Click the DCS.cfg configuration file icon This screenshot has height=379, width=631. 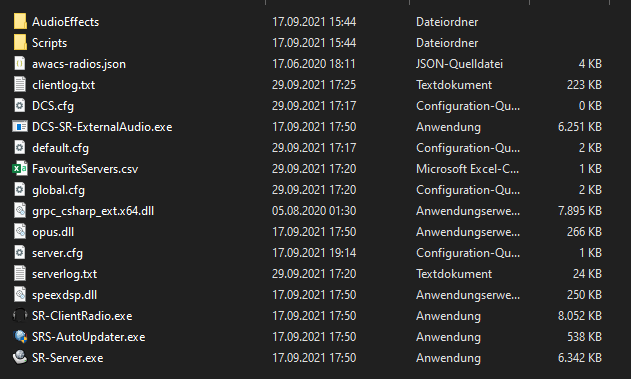(x=20, y=105)
